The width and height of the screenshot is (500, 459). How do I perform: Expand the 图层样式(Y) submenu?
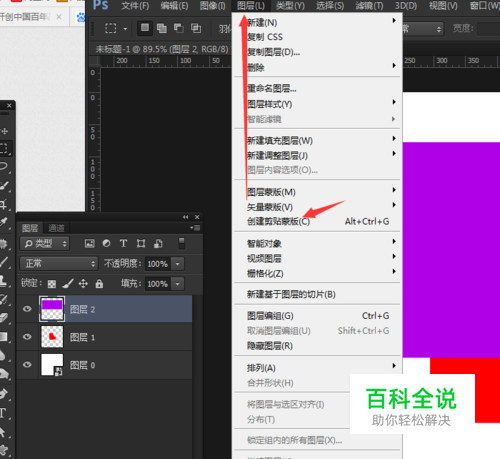(317, 104)
